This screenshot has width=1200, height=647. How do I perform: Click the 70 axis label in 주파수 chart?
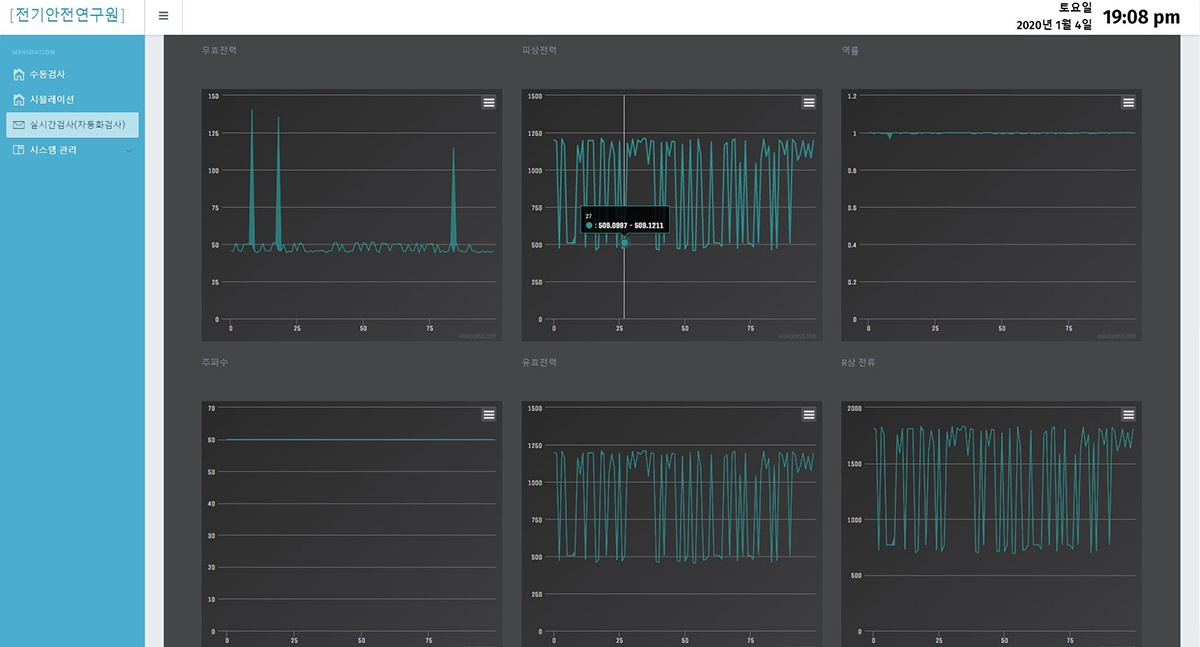tap(212, 408)
